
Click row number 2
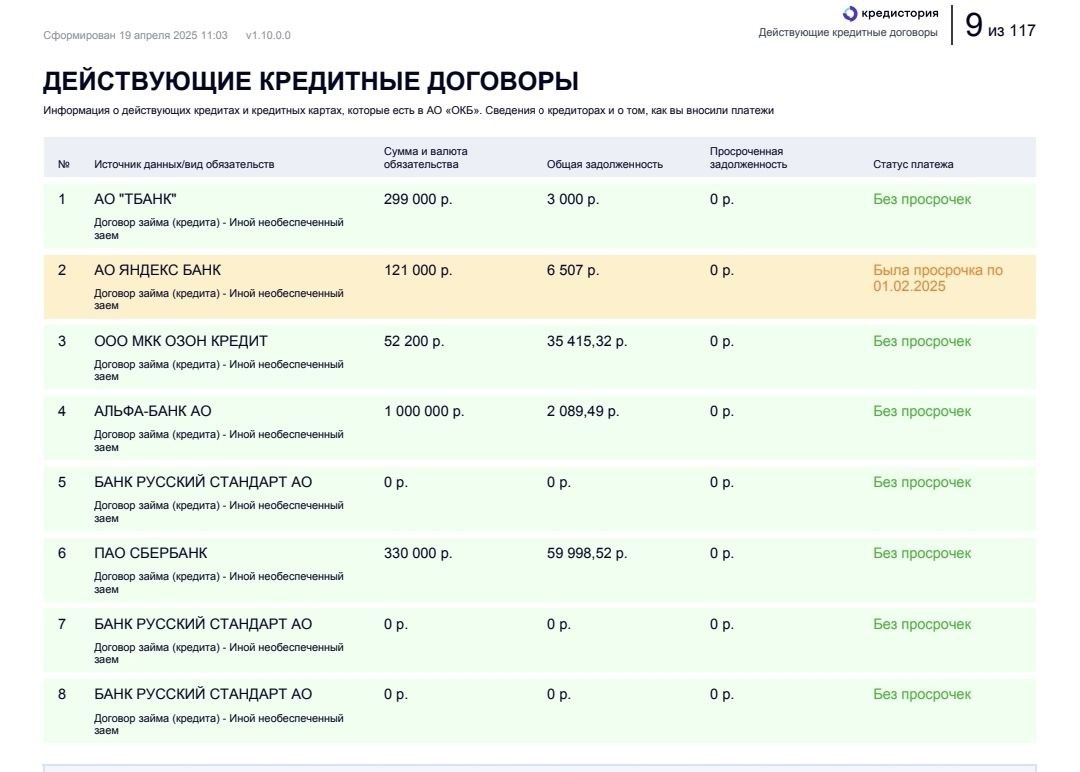pyautogui.click(x=62, y=270)
